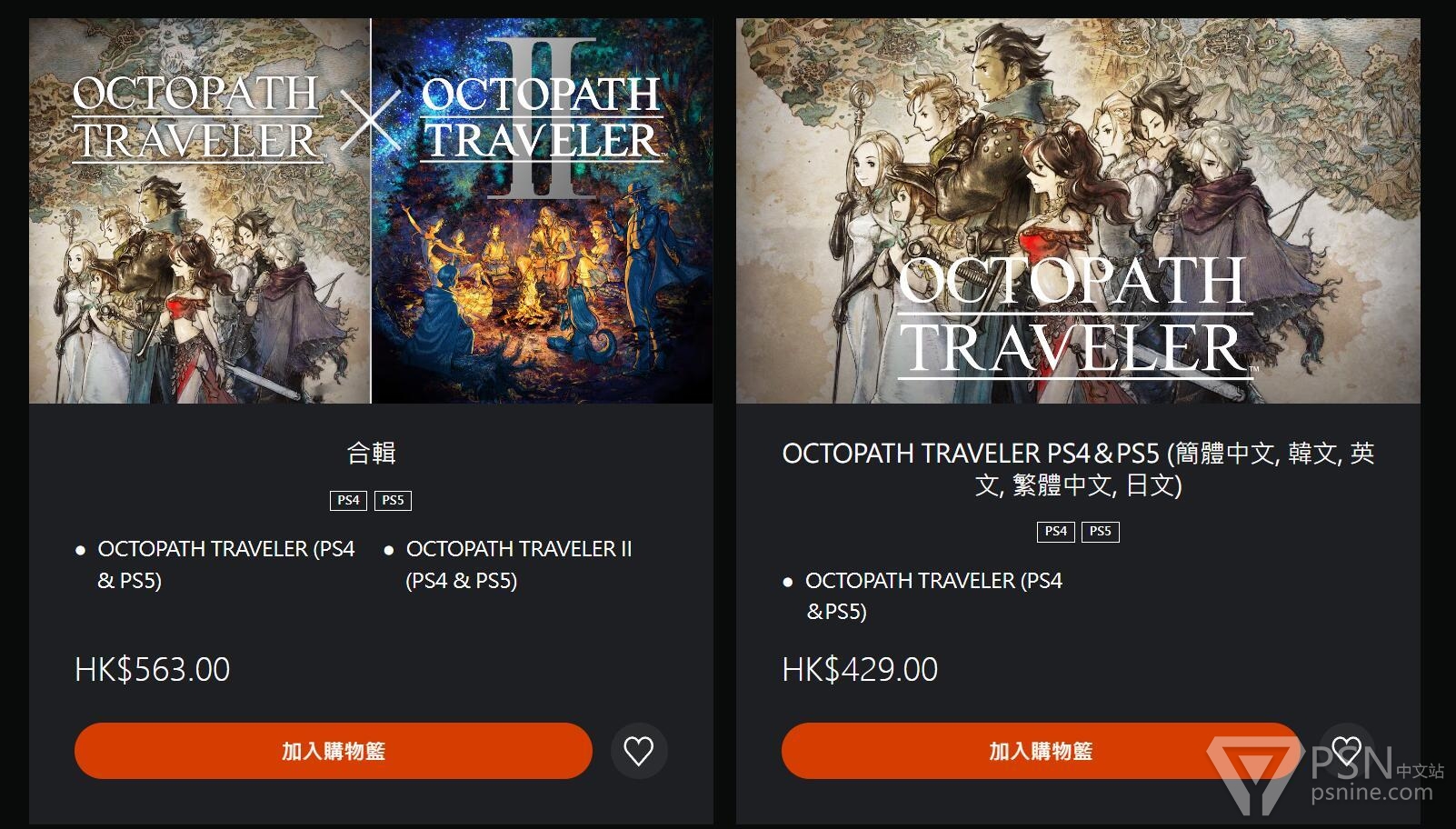Click the HK$563.00 price
Viewport: 1456px width, 829px height.
[x=153, y=670]
